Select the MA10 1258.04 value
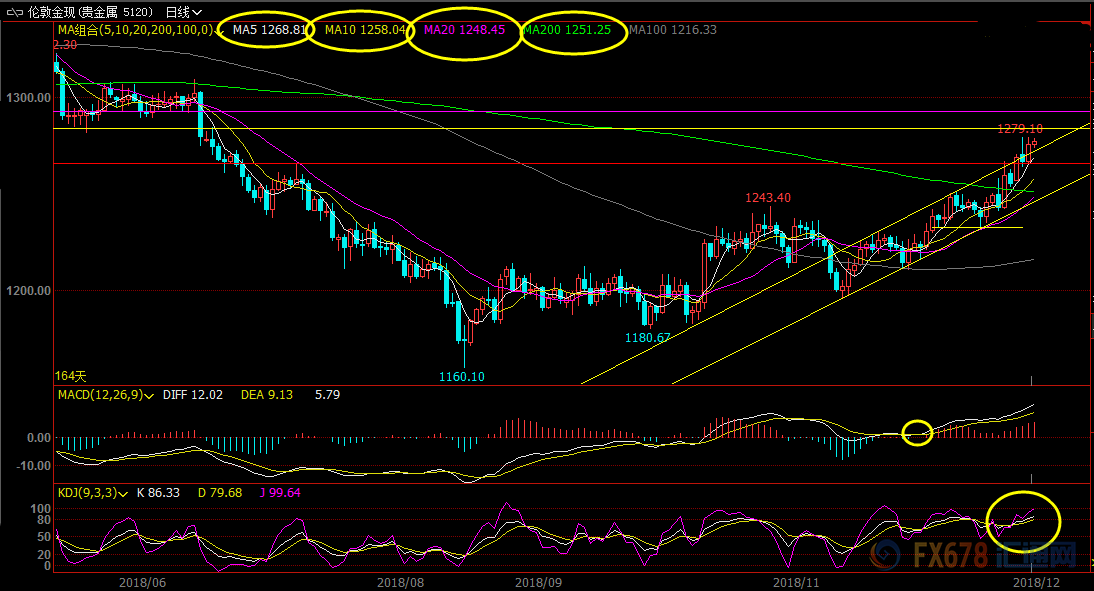The image size is (1094, 591). [x=365, y=30]
